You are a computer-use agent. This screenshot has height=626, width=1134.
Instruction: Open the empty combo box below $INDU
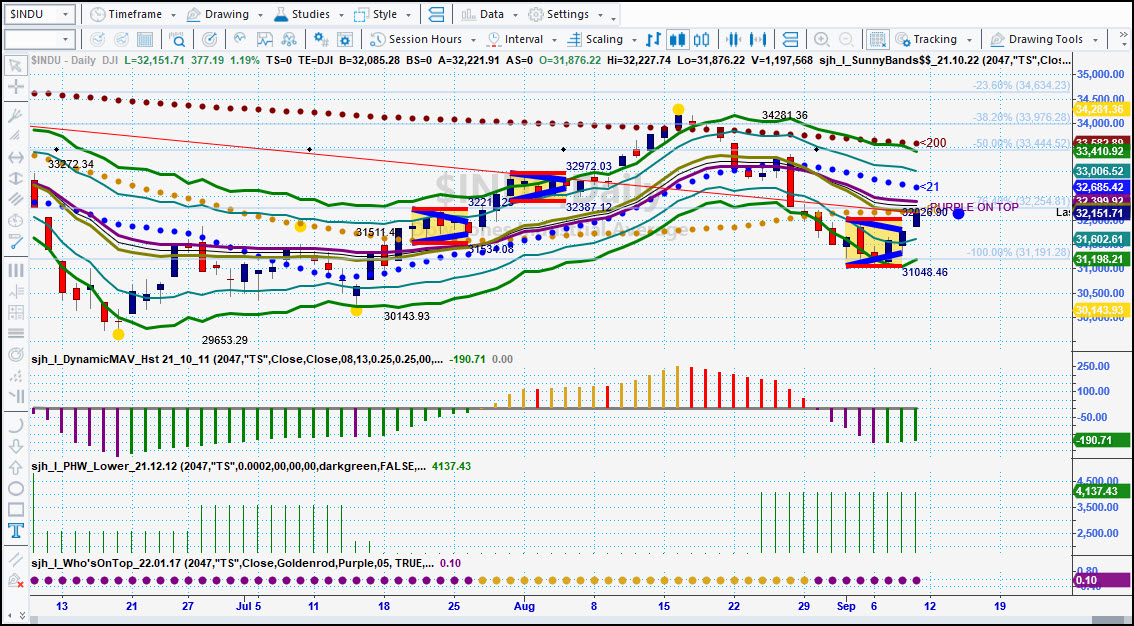click(39, 39)
